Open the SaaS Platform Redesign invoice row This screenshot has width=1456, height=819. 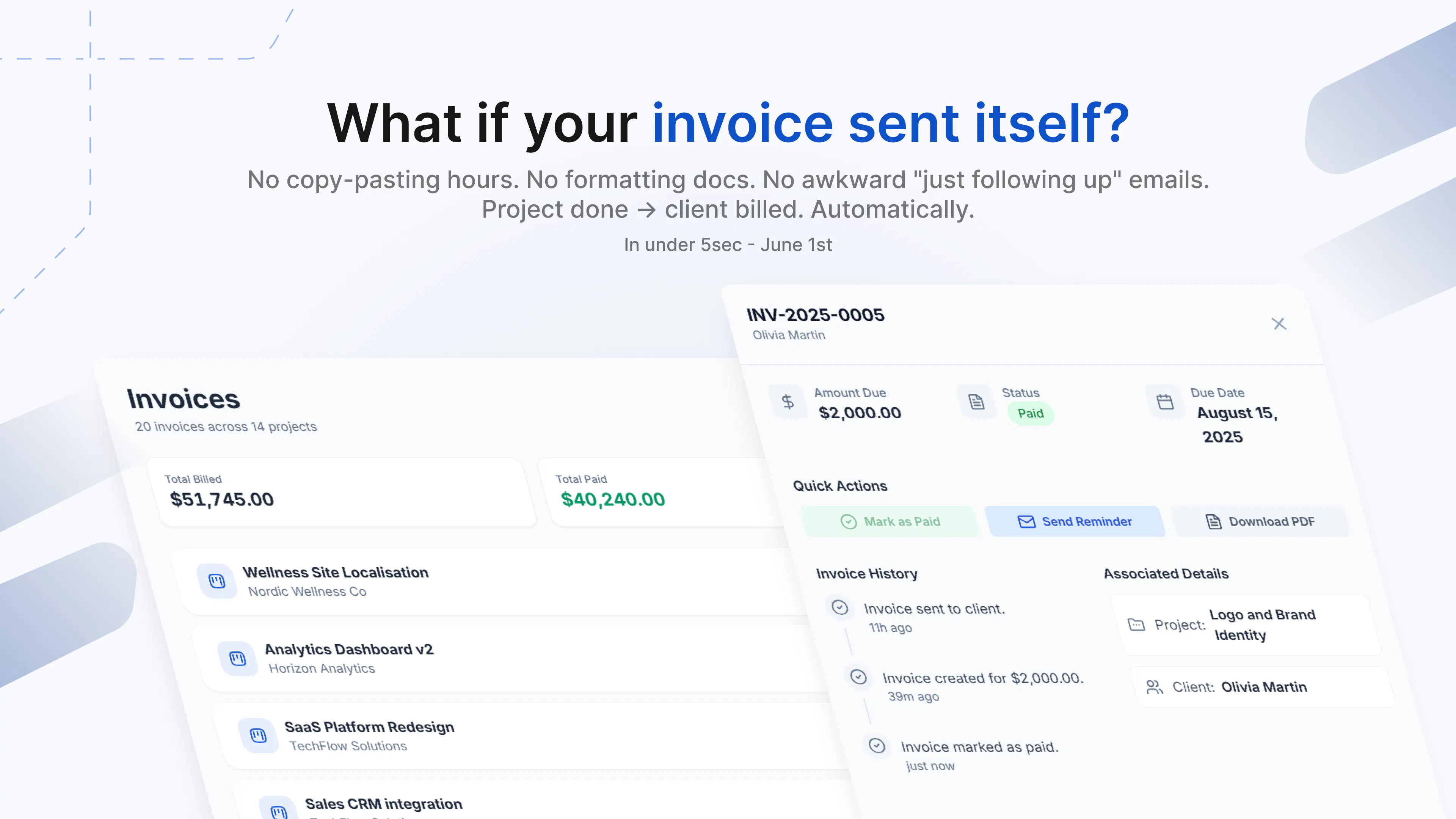[x=531, y=736]
